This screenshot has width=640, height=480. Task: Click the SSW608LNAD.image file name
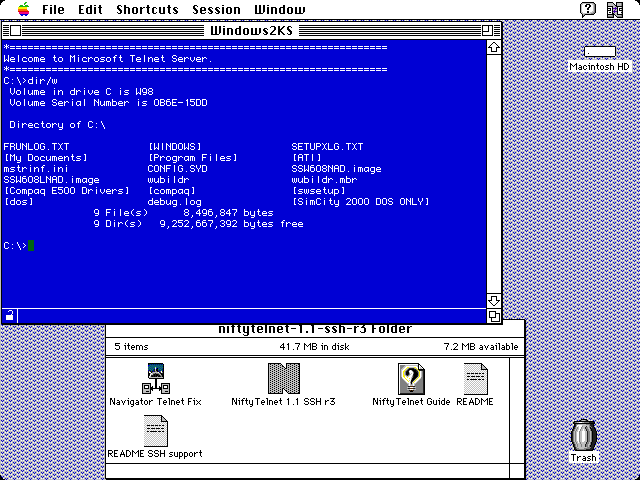pos(51,180)
